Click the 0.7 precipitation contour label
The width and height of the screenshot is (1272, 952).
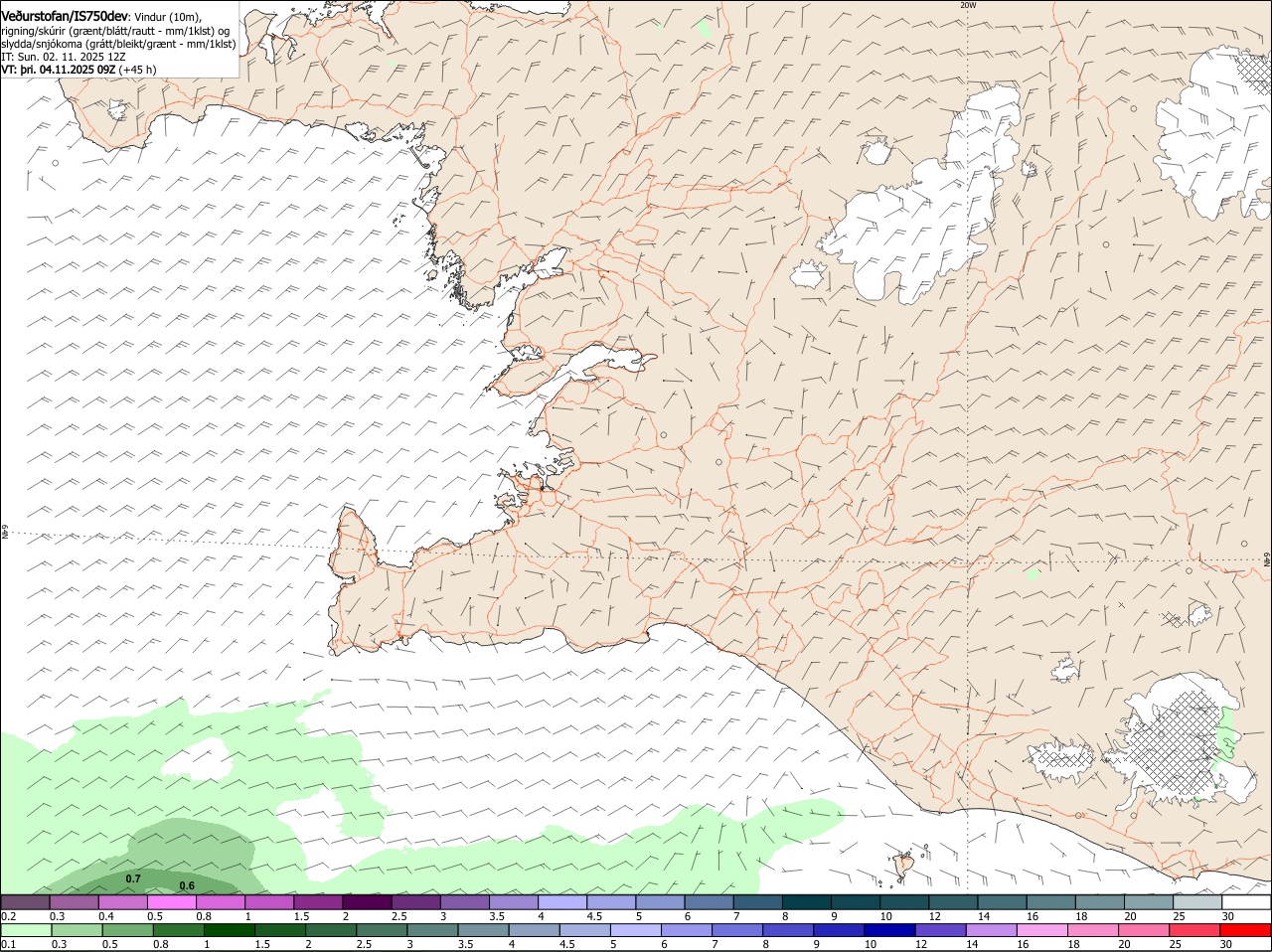click(x=133, y=878)
